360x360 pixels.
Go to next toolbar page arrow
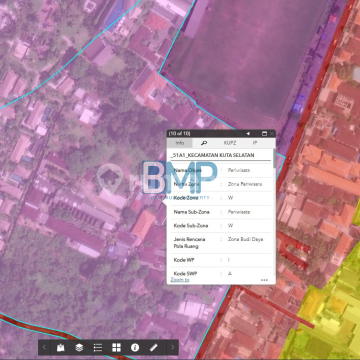[x=172, y=348]
